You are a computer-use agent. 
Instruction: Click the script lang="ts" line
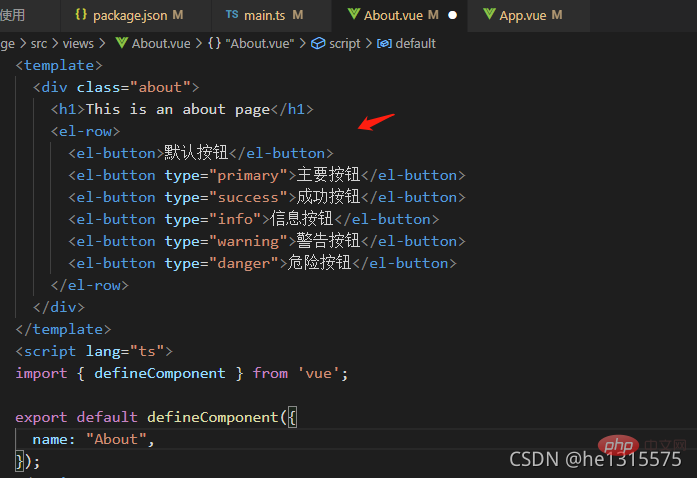94,351
